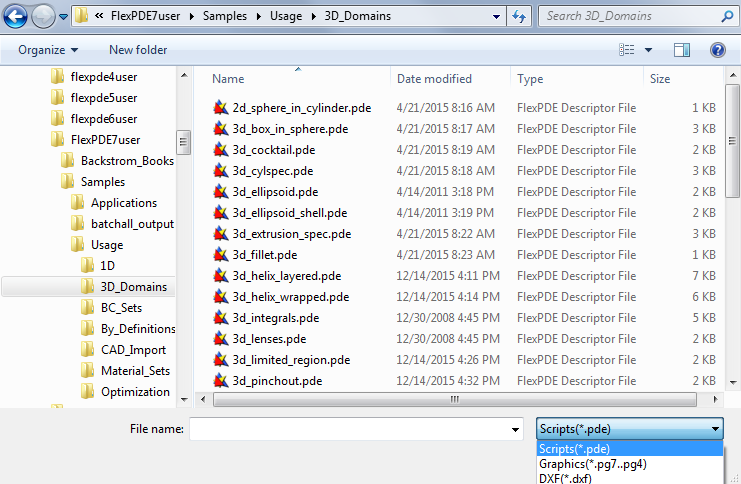This screenshot has width=741, height=484.
Task: Click the Scripts(*.pde) file type combo box
Action: [x=630, y=429]
